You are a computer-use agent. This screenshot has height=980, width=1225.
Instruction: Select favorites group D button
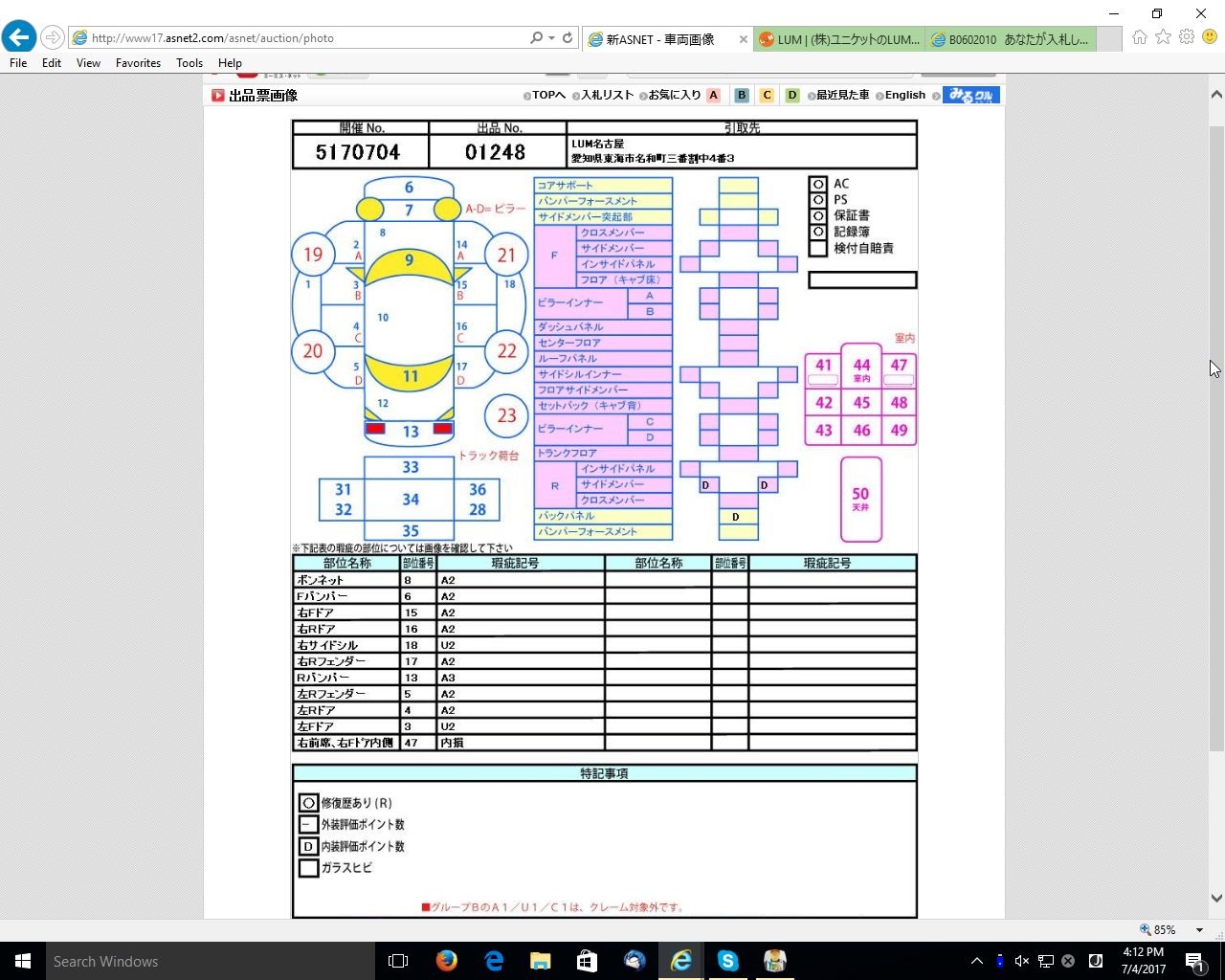791,96
